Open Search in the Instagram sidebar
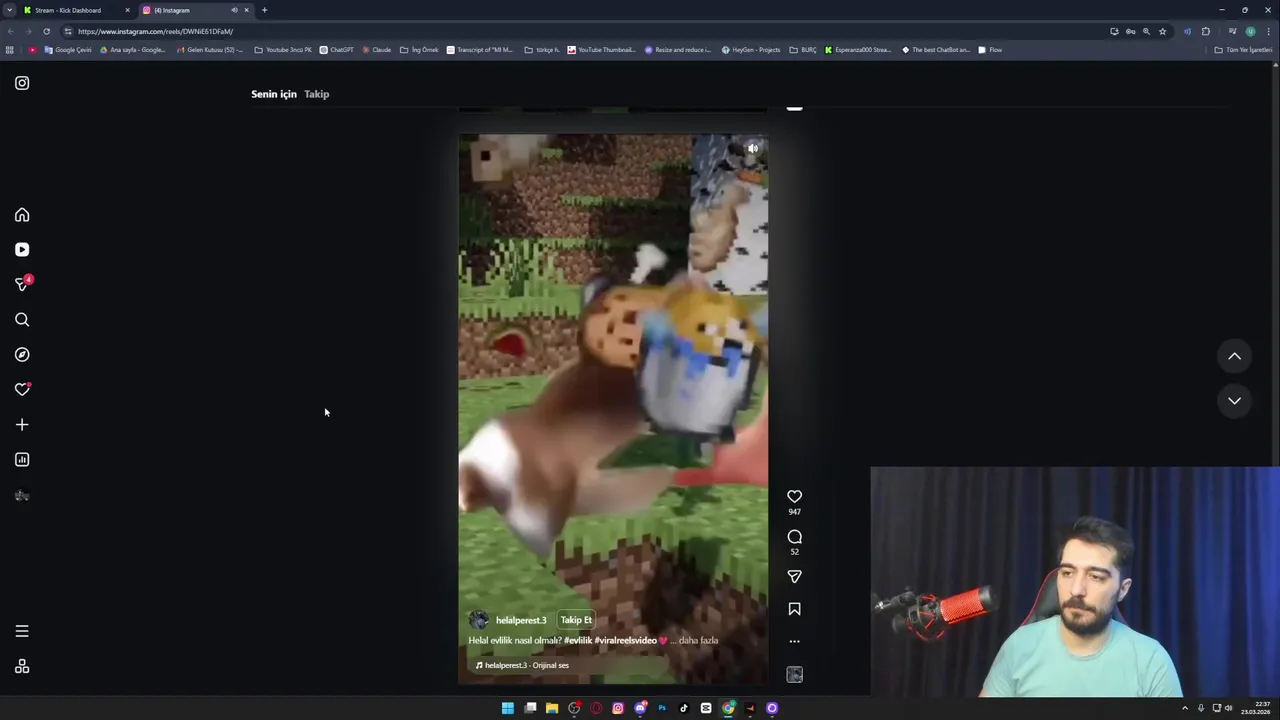This screenshot has height=720, width=1280. 22,320
